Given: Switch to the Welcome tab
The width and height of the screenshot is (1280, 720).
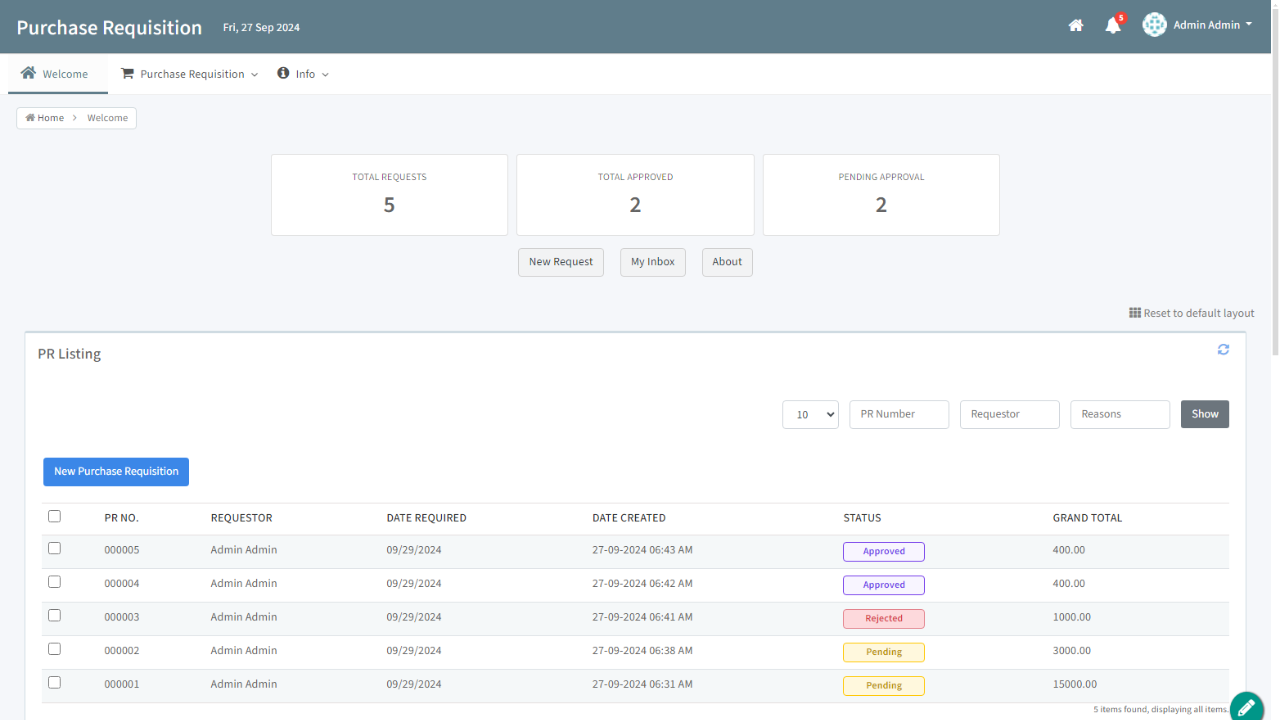Looking at the screenshot, I should (x=56, y=74).
